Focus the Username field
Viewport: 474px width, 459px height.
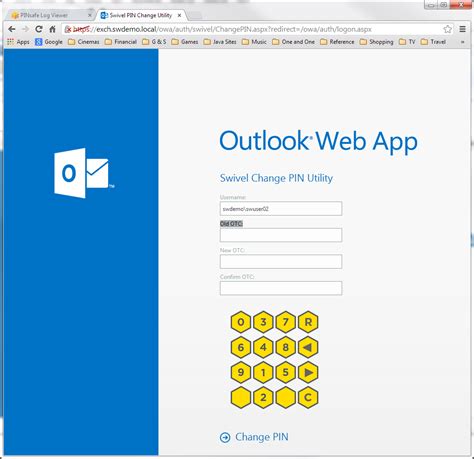click(x=281, y=209)
